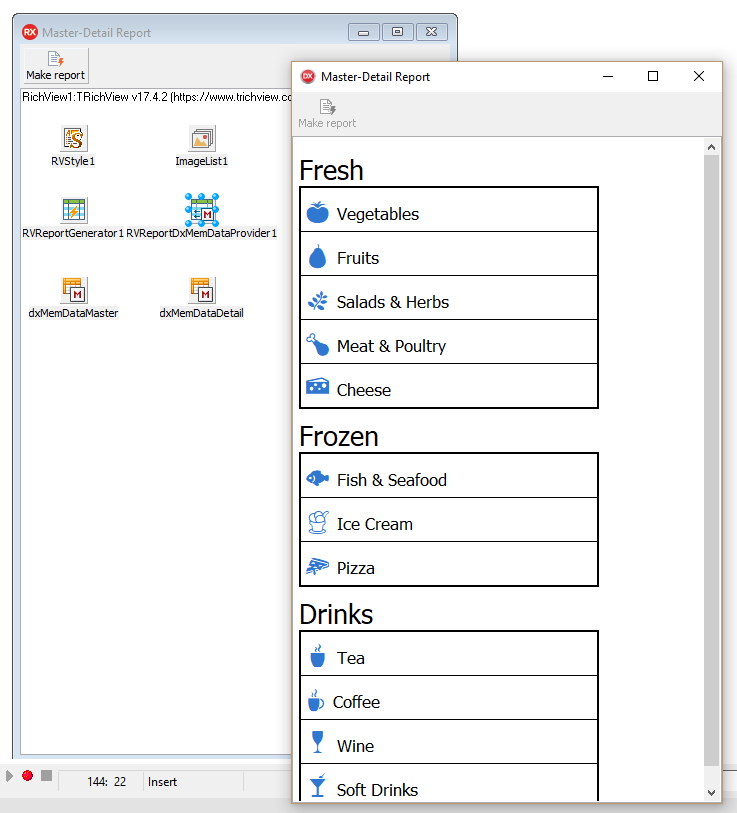Select the ImageList1 component icon
The width and height of the screenshot is (737, 813).
point(201,138)
